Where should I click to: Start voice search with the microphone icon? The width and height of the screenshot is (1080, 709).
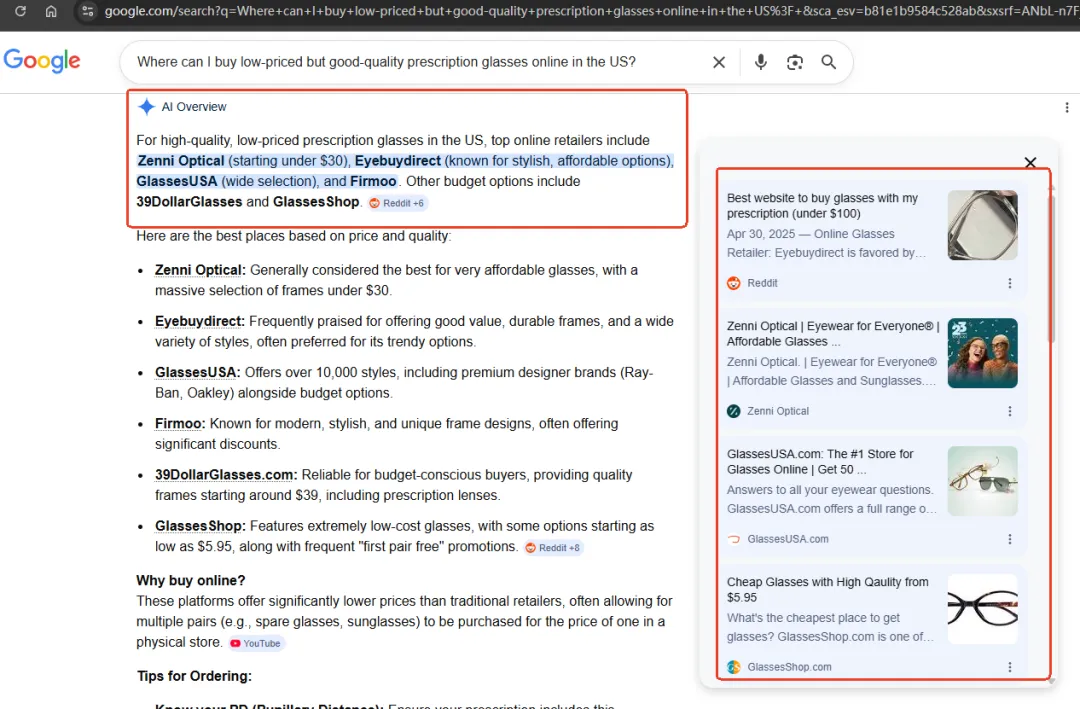760,62
